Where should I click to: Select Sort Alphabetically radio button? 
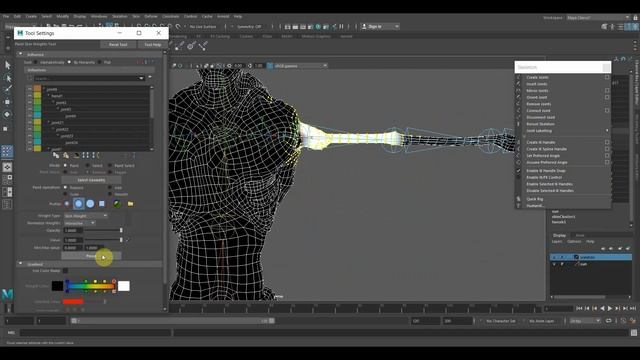tap(36, 62)
